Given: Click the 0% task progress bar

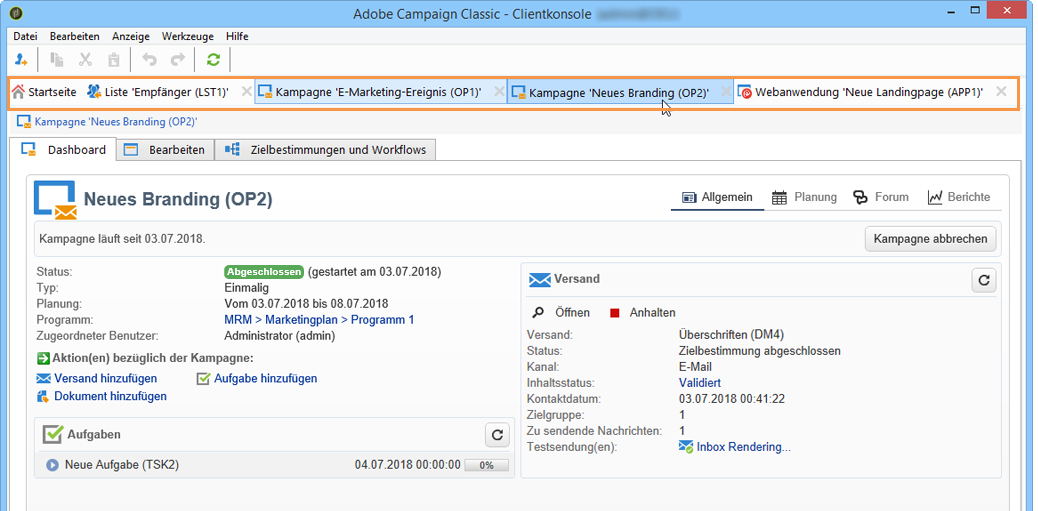Looking at the screenshot, I should (487, 465).
